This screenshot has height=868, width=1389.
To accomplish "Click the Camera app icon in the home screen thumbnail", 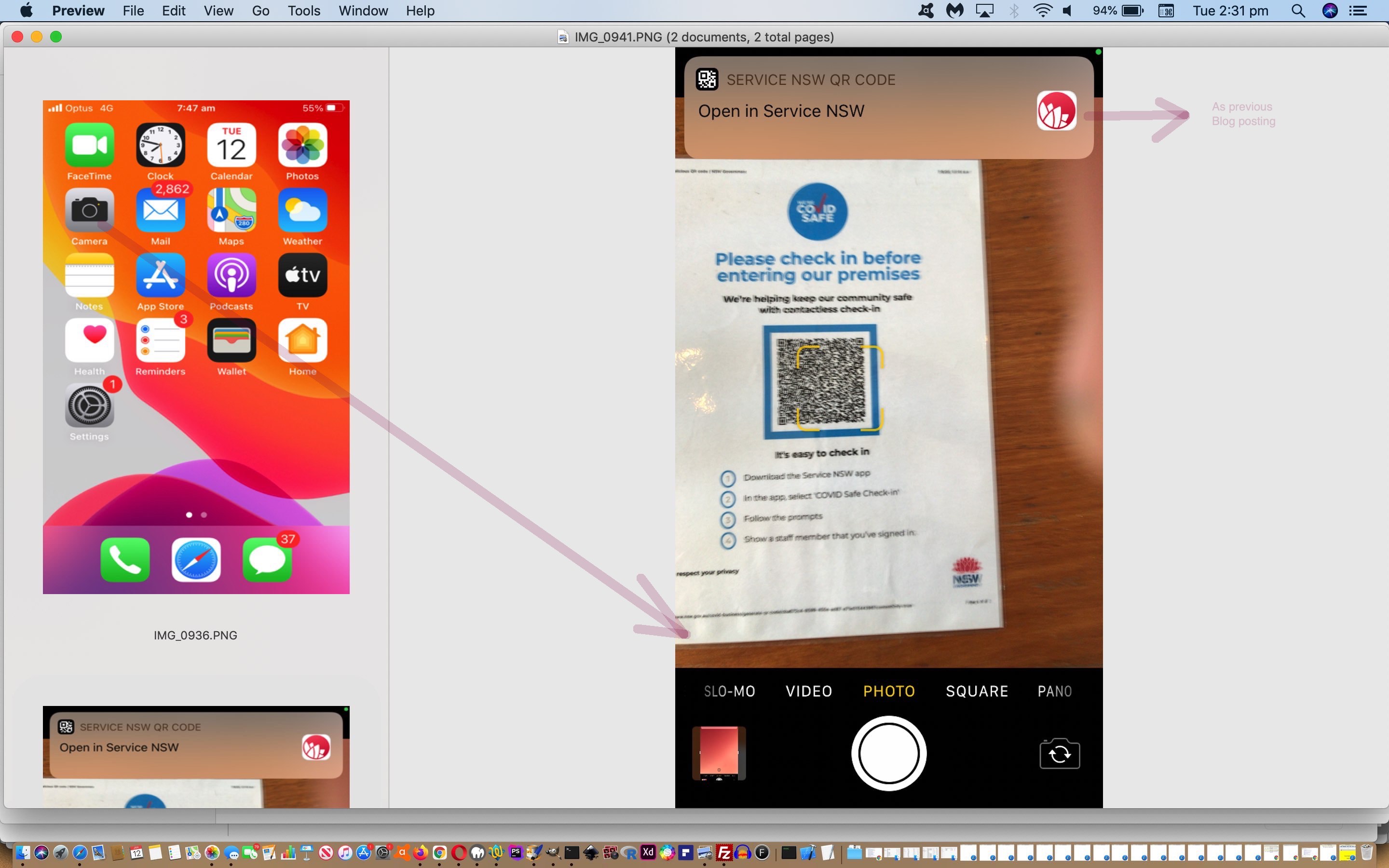I will pyautogui.click(x=89, y=210).
